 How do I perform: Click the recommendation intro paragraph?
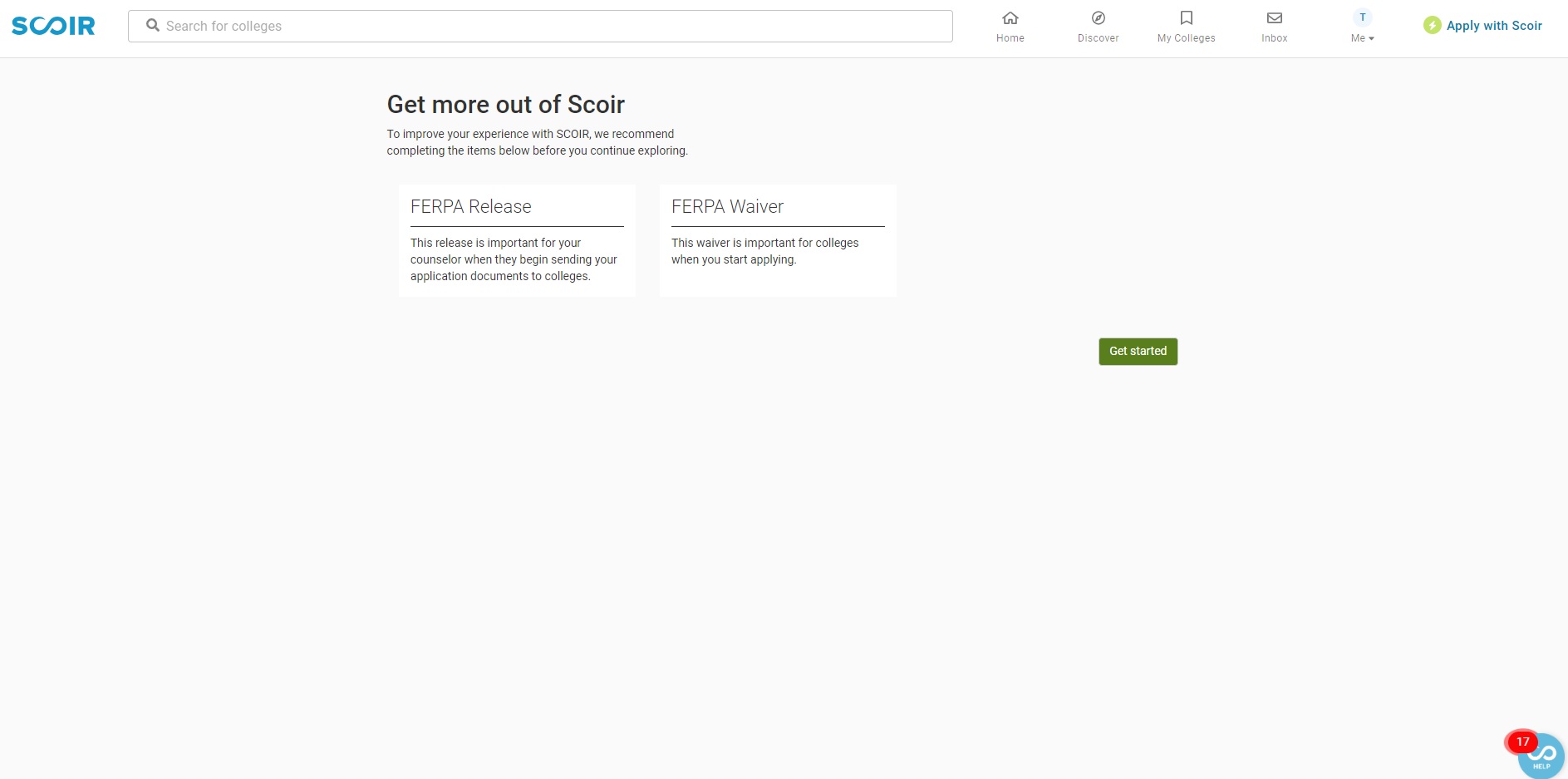tap(538, 142)
